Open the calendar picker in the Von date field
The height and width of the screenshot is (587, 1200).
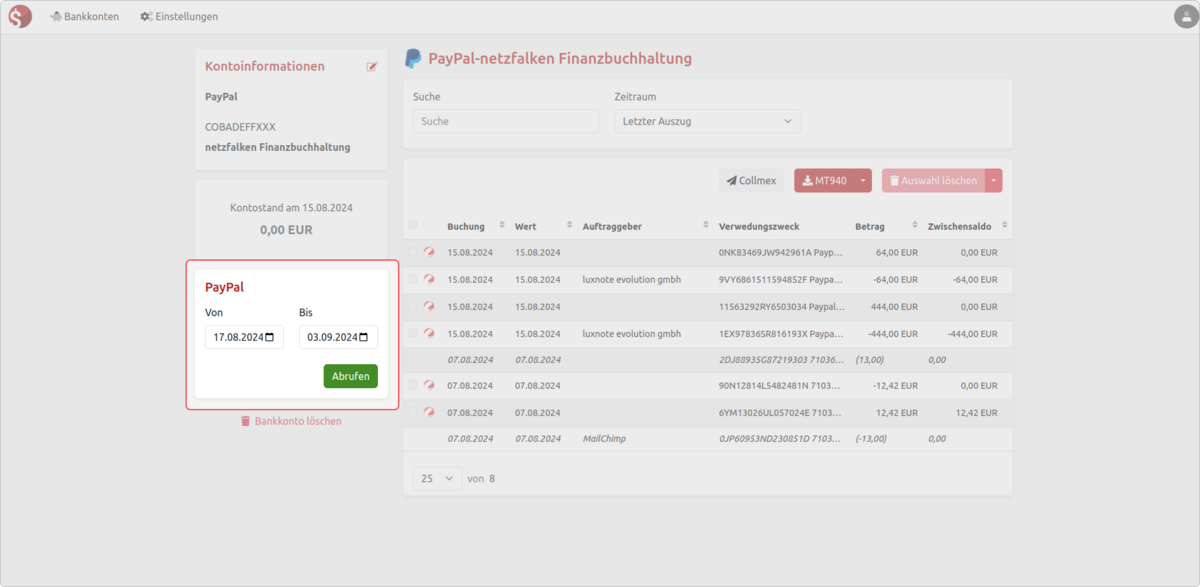[270, 337]
